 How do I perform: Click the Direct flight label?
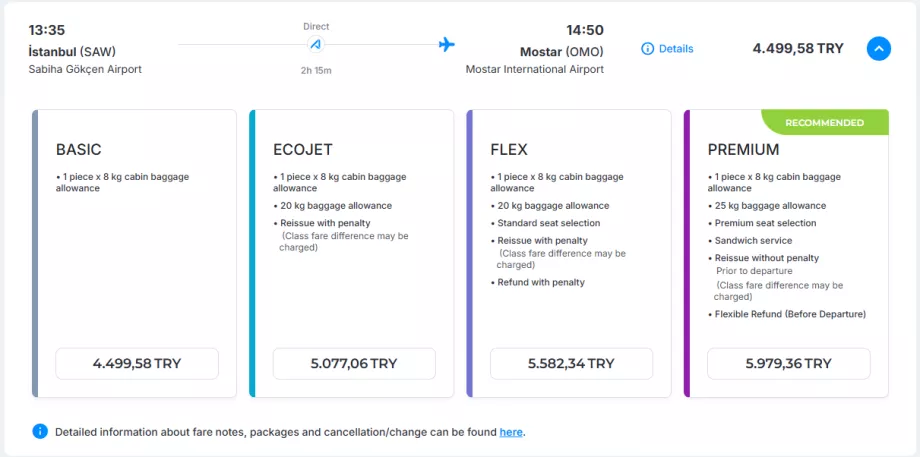click(x=316, y=26)
